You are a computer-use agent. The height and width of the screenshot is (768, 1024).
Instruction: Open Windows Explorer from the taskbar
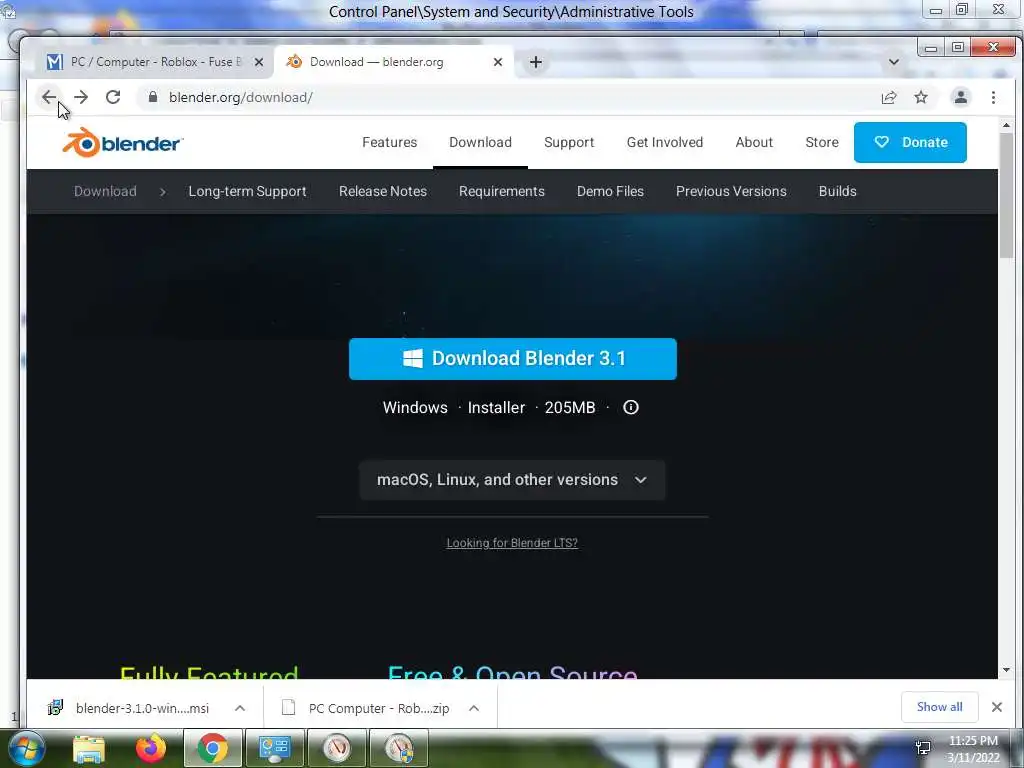[x=89, y=748]
